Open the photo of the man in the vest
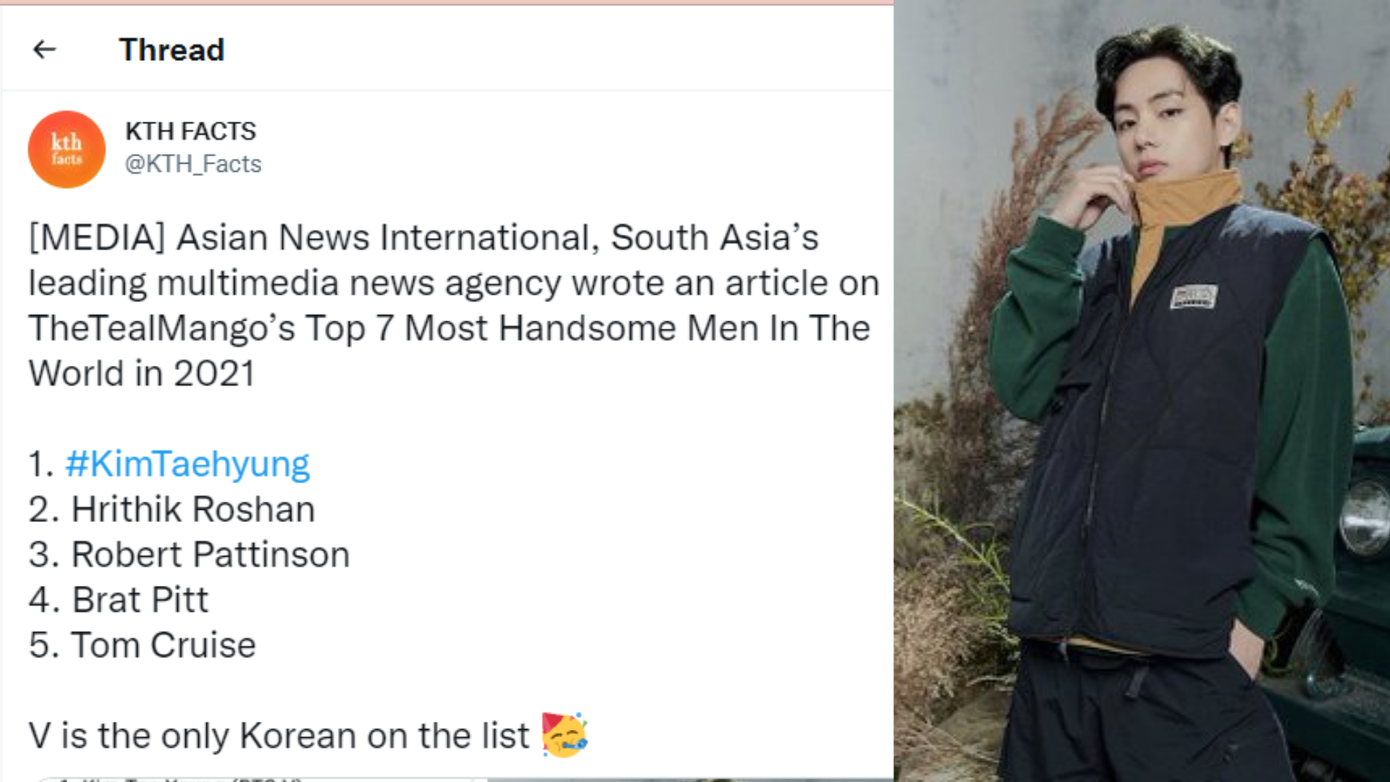This screenshot has height=782, width=1390. tap(1141, 390)
